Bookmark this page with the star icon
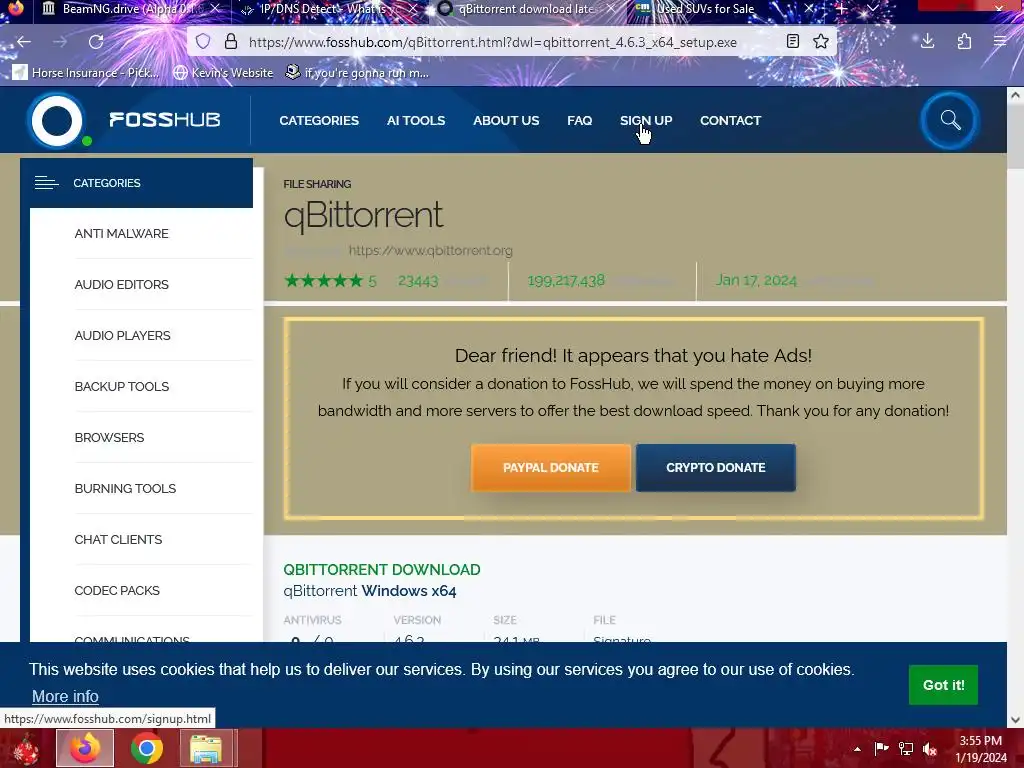 [x=821, y=42]
